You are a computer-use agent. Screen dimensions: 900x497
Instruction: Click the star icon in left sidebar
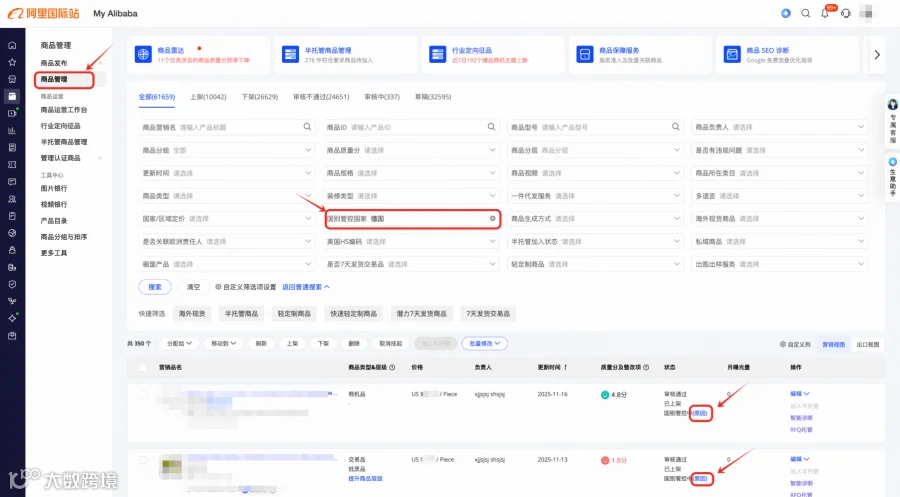[x=12, y=62]
